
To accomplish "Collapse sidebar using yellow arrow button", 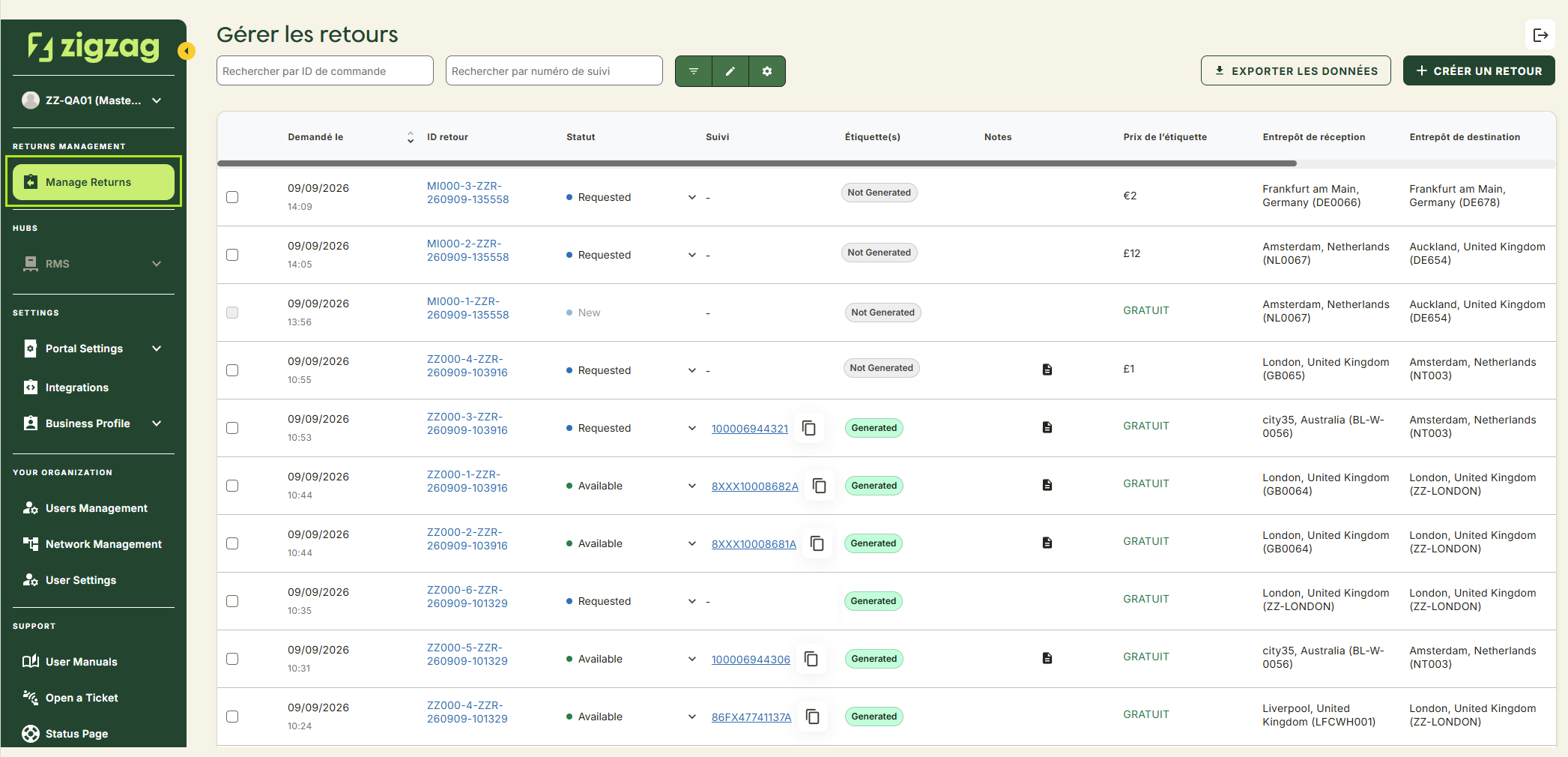I will [x=187, y=51].
